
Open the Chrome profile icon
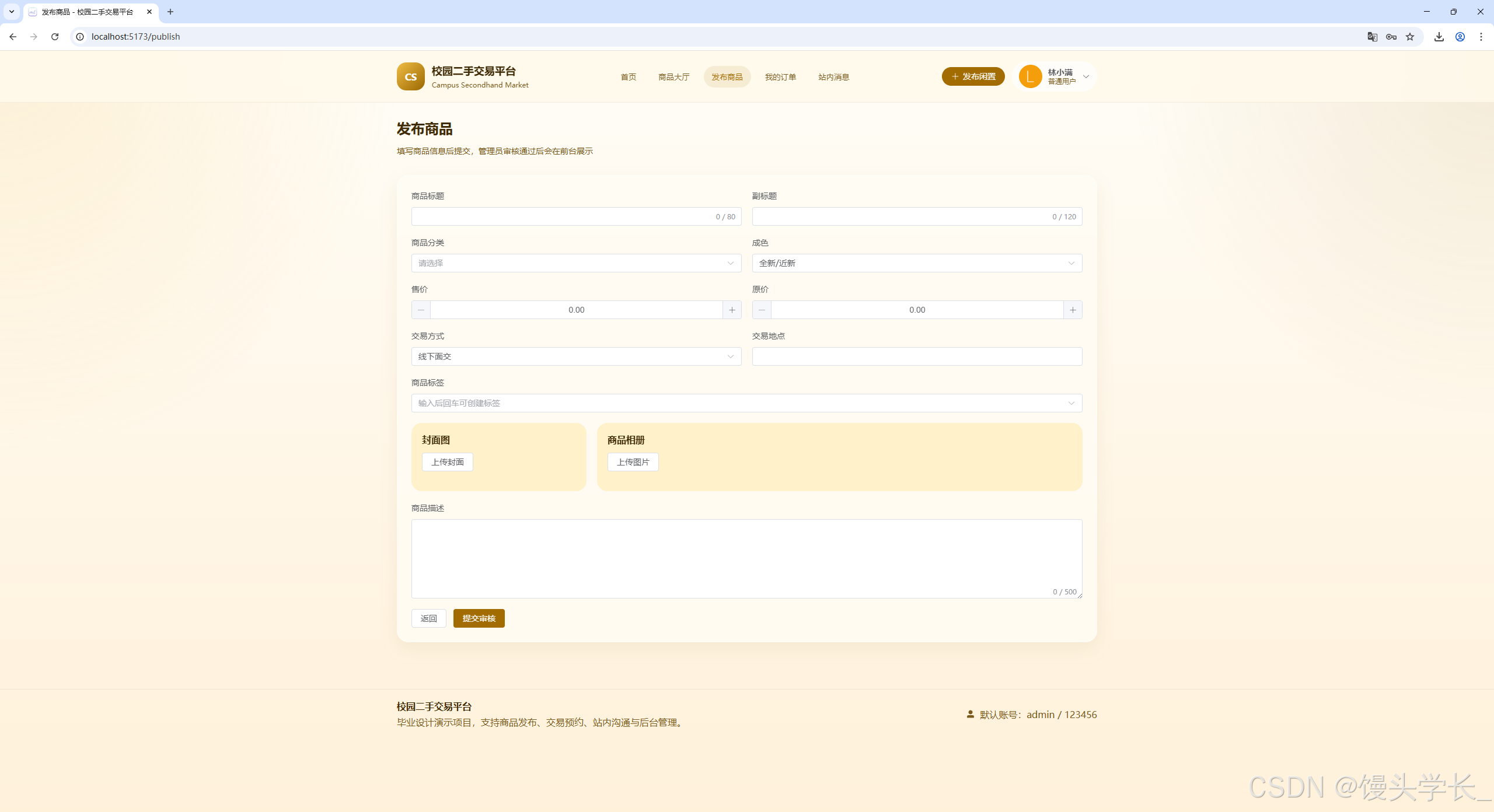point(1460,37)
